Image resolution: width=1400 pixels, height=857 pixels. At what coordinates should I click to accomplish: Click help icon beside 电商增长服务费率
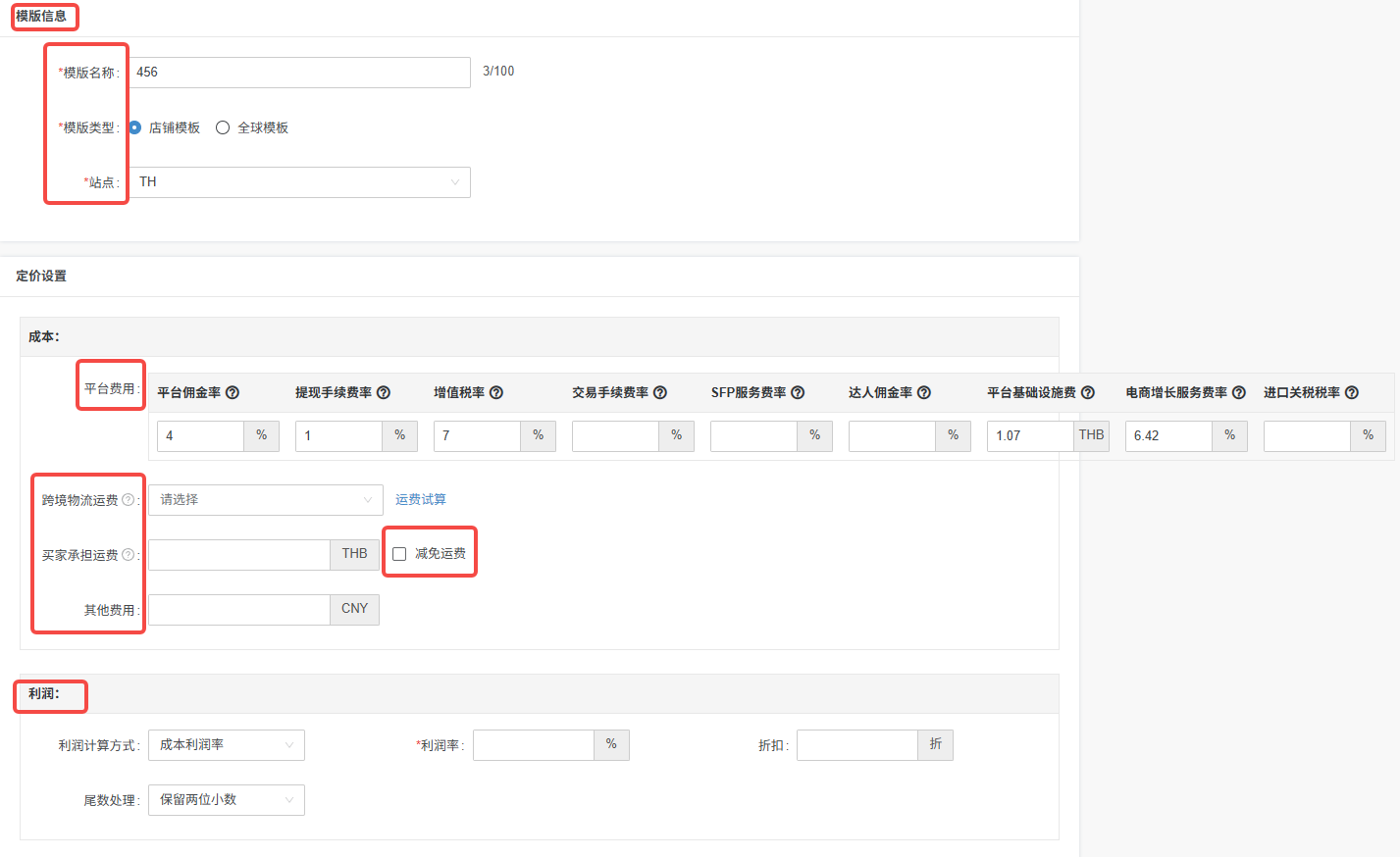click(1239, 392)
